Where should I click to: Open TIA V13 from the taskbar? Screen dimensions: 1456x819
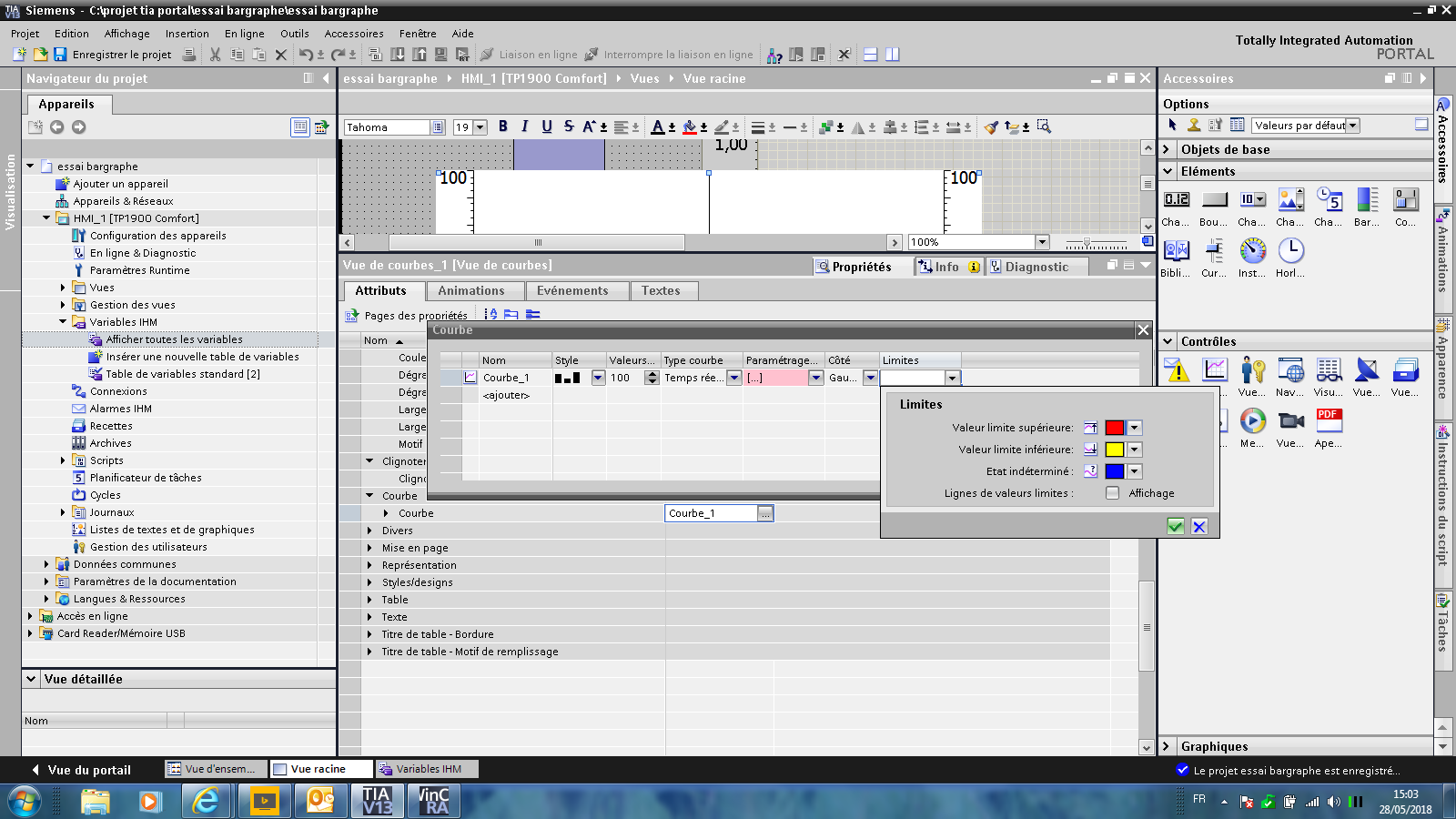click(377, 801)
